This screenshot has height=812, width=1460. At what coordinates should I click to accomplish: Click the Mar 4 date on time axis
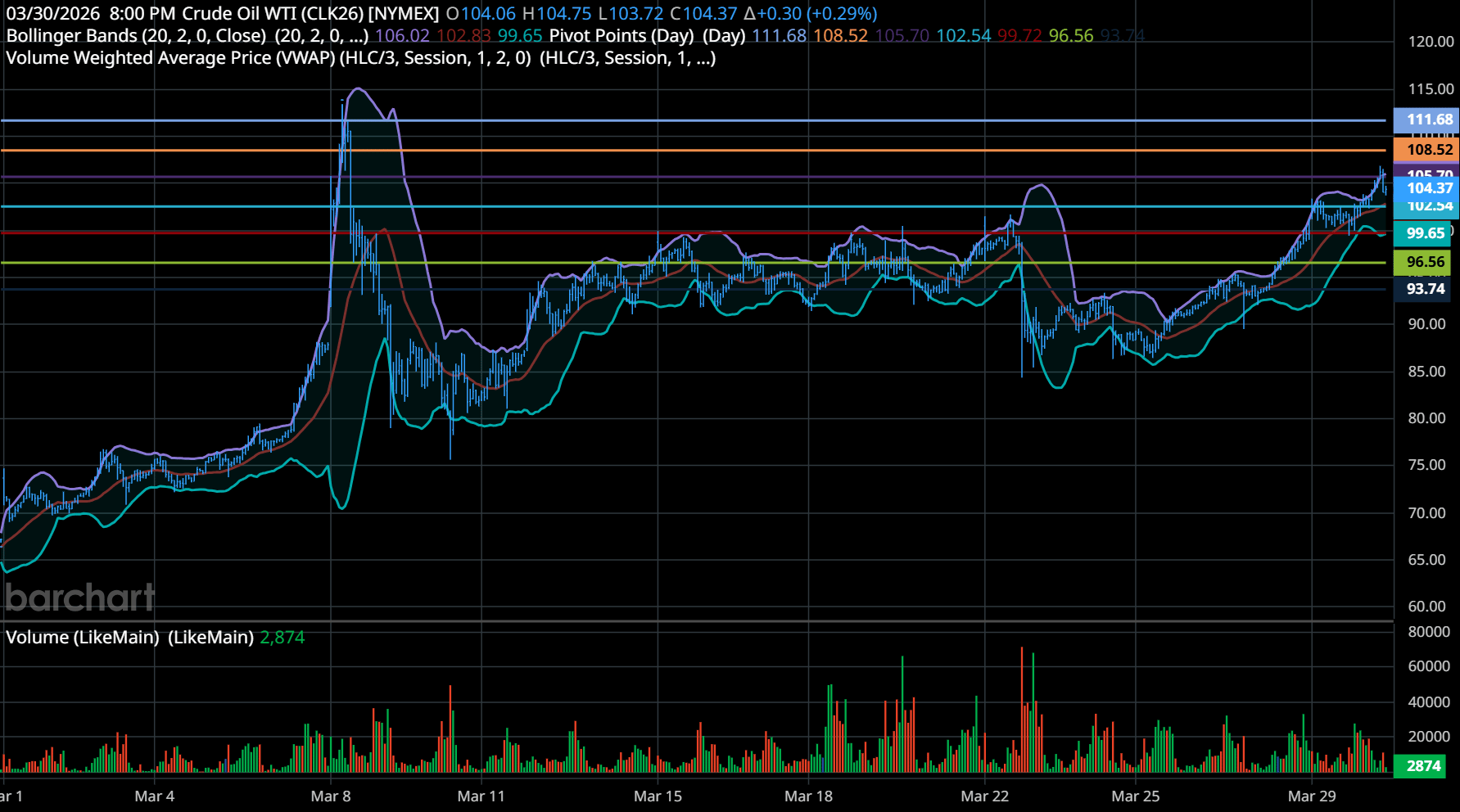155,796
